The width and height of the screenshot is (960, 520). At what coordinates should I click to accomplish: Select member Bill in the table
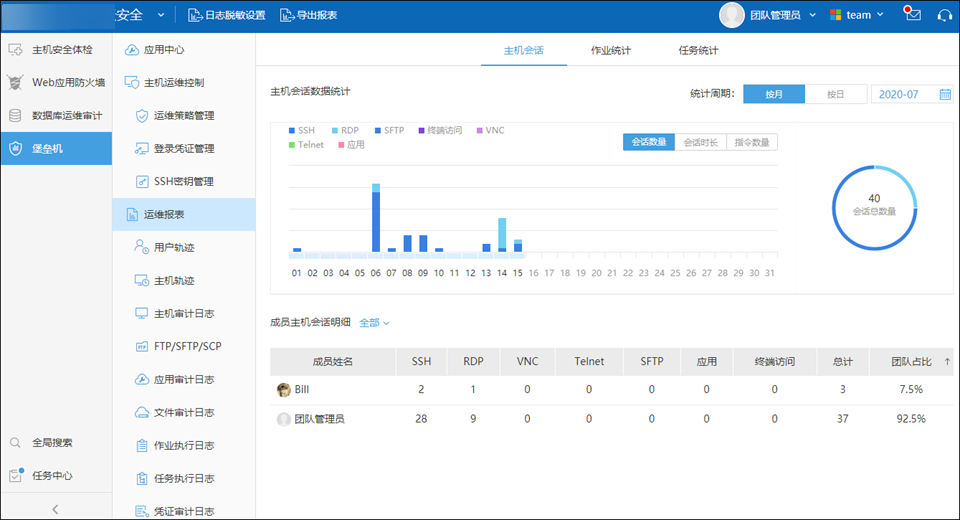coord(302,390)
